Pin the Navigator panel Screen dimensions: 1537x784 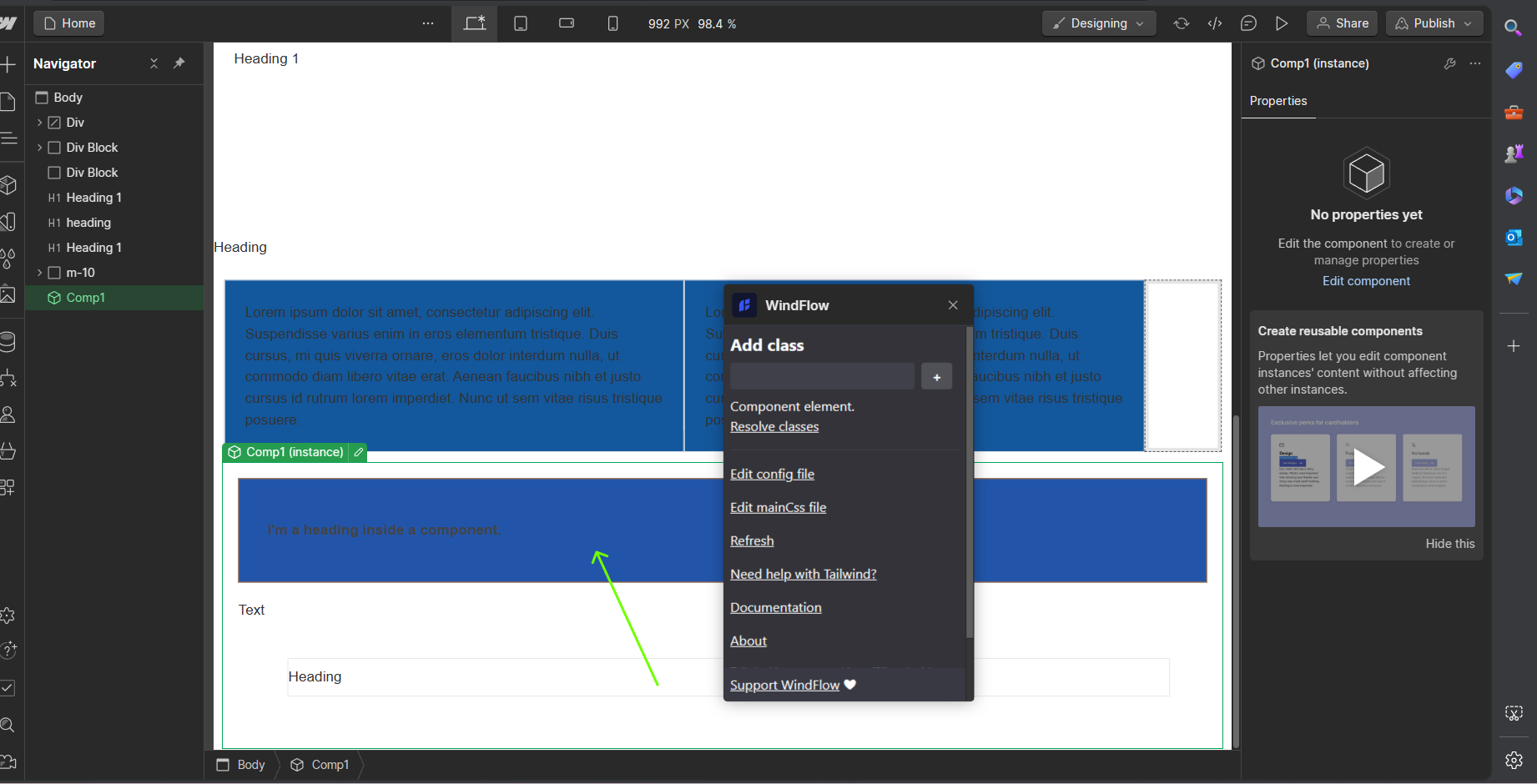coord(179,63)
